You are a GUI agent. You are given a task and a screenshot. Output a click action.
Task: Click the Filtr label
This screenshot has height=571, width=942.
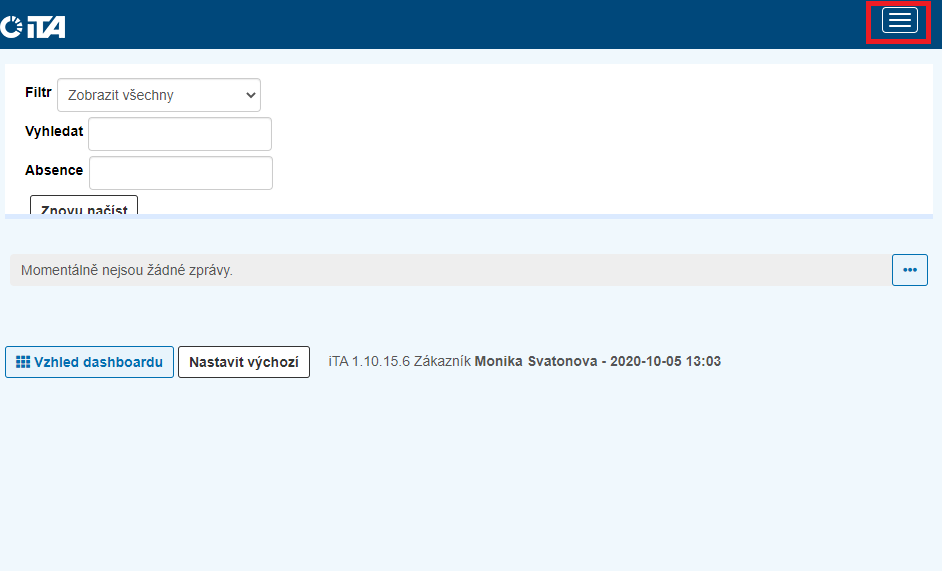[x=38, y=92]
